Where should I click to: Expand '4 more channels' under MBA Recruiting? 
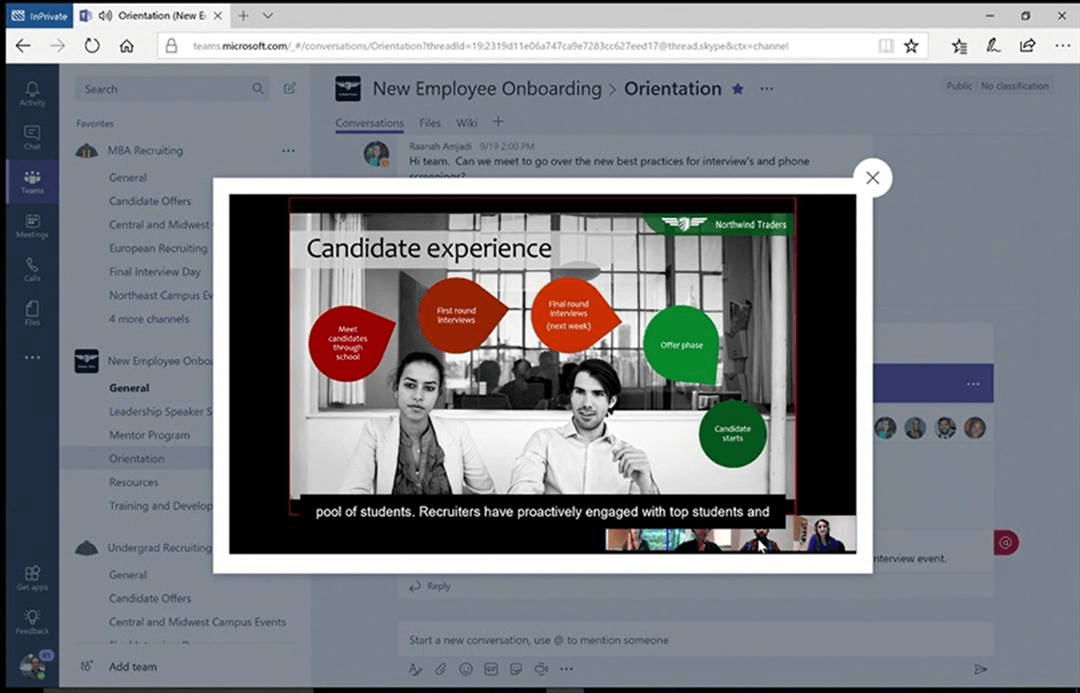[149, 319]
